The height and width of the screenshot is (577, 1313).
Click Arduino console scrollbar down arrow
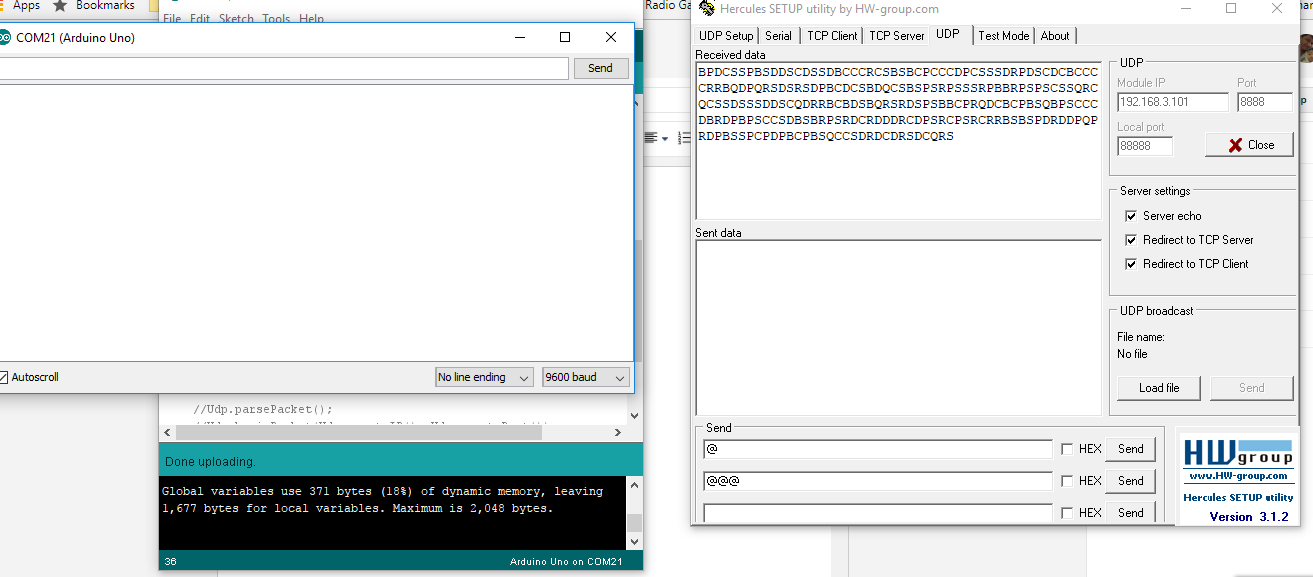click(634, 541)
